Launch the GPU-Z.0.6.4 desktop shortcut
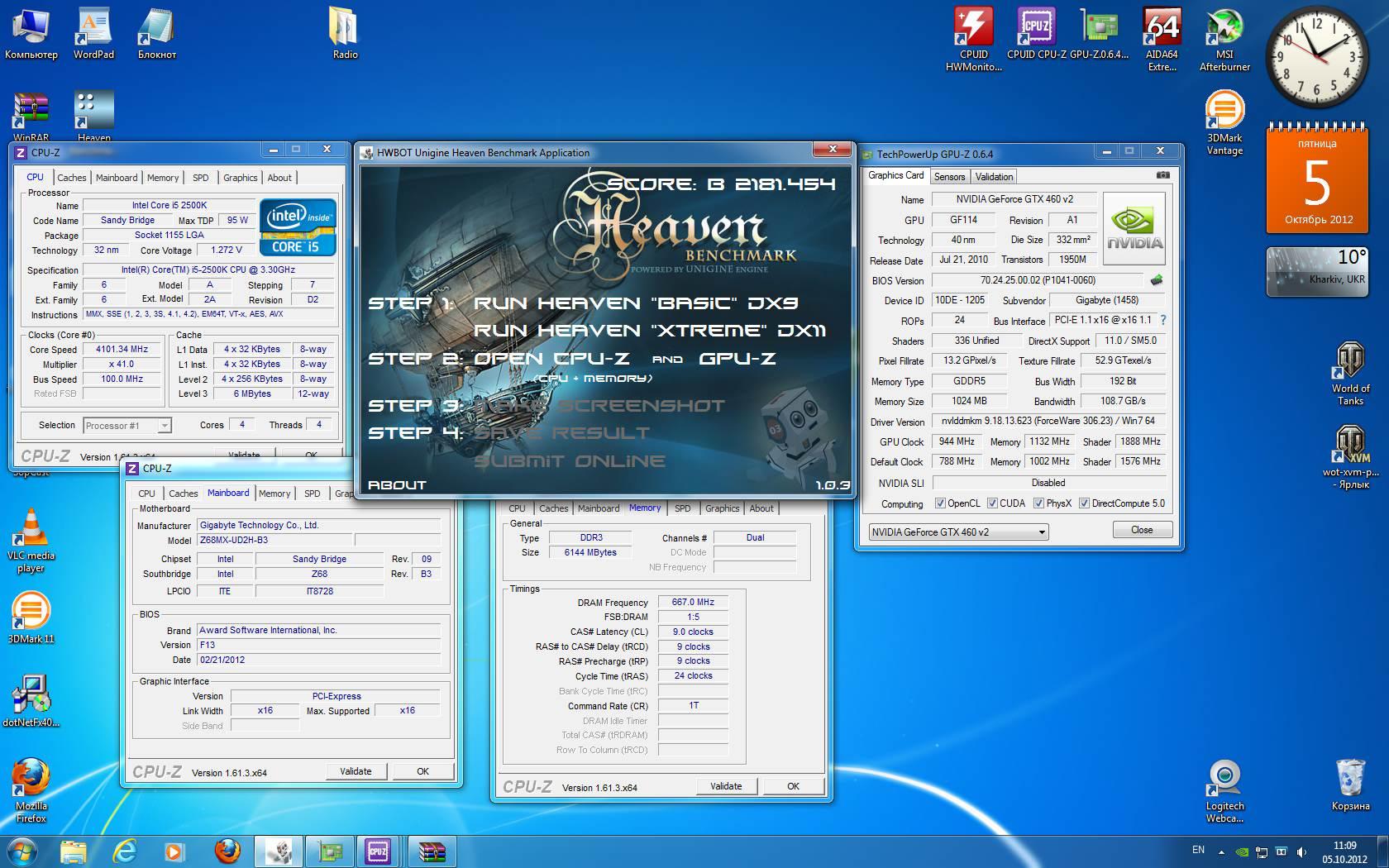1389x868 pixels. click(1099, 33)
